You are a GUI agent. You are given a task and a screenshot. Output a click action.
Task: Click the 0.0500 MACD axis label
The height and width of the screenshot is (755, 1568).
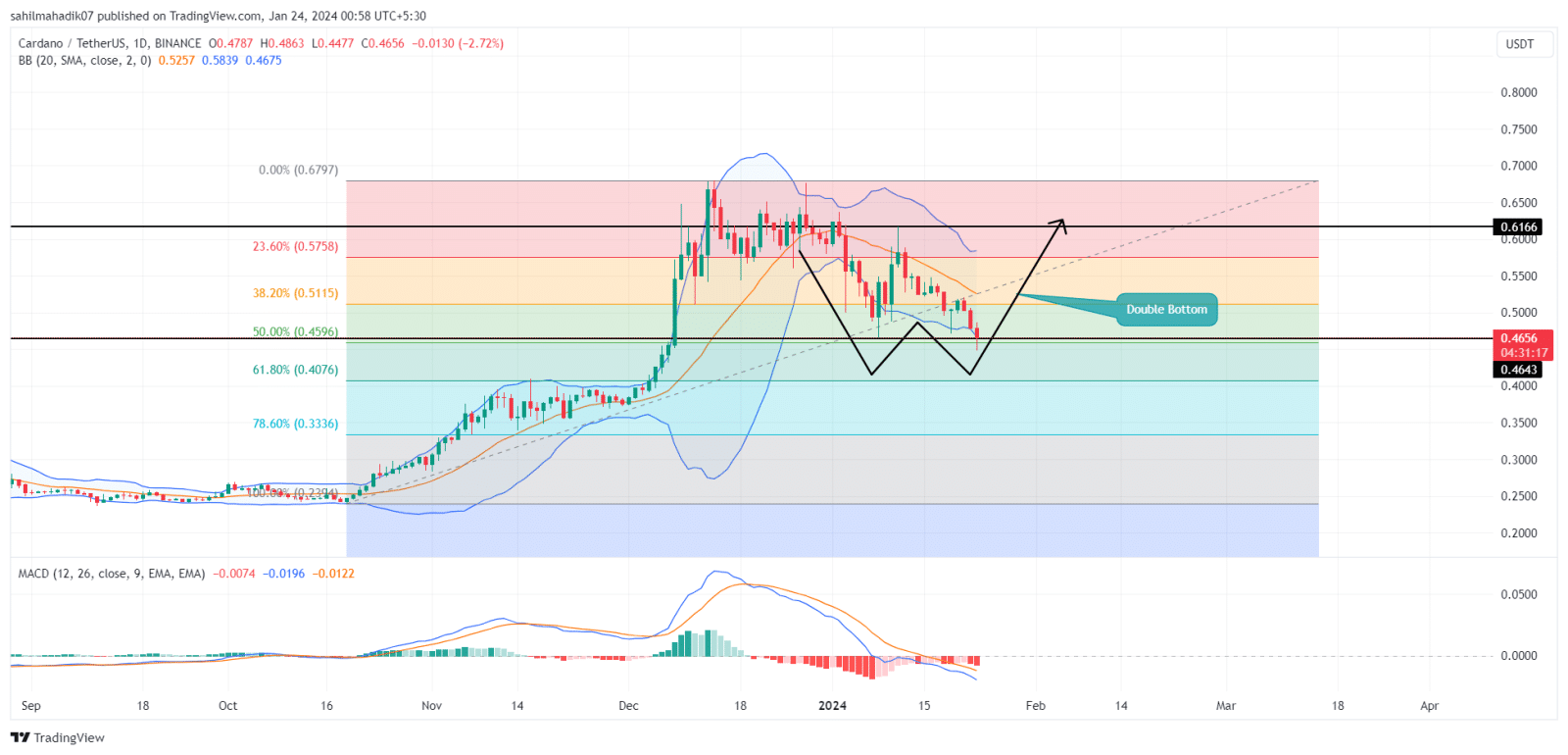pos(1519,594)
